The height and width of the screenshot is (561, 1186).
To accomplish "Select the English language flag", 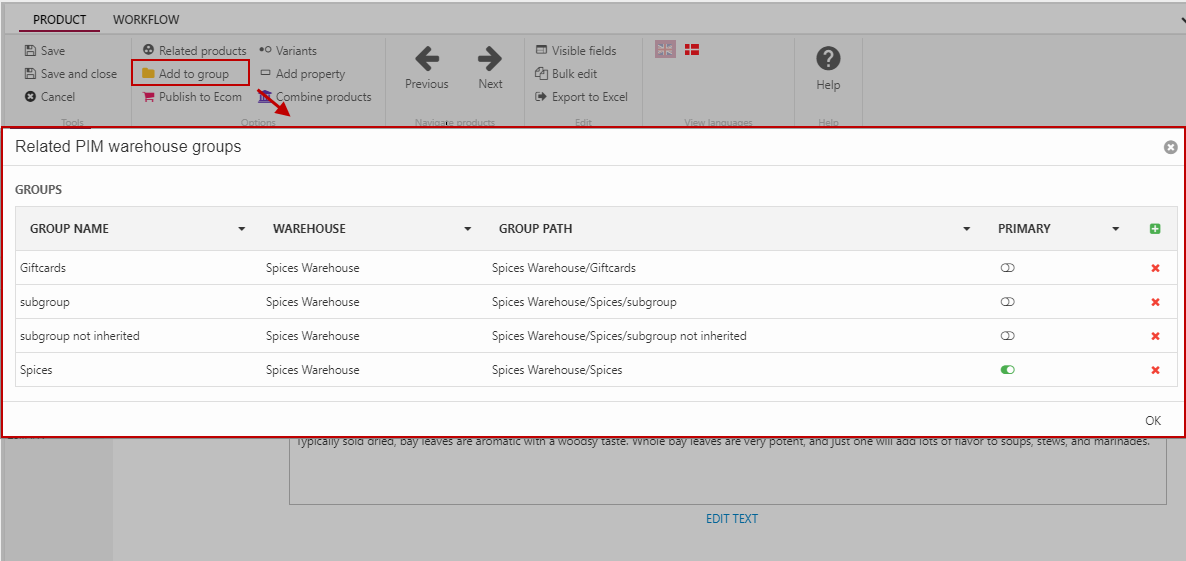I will coord(665,49).
